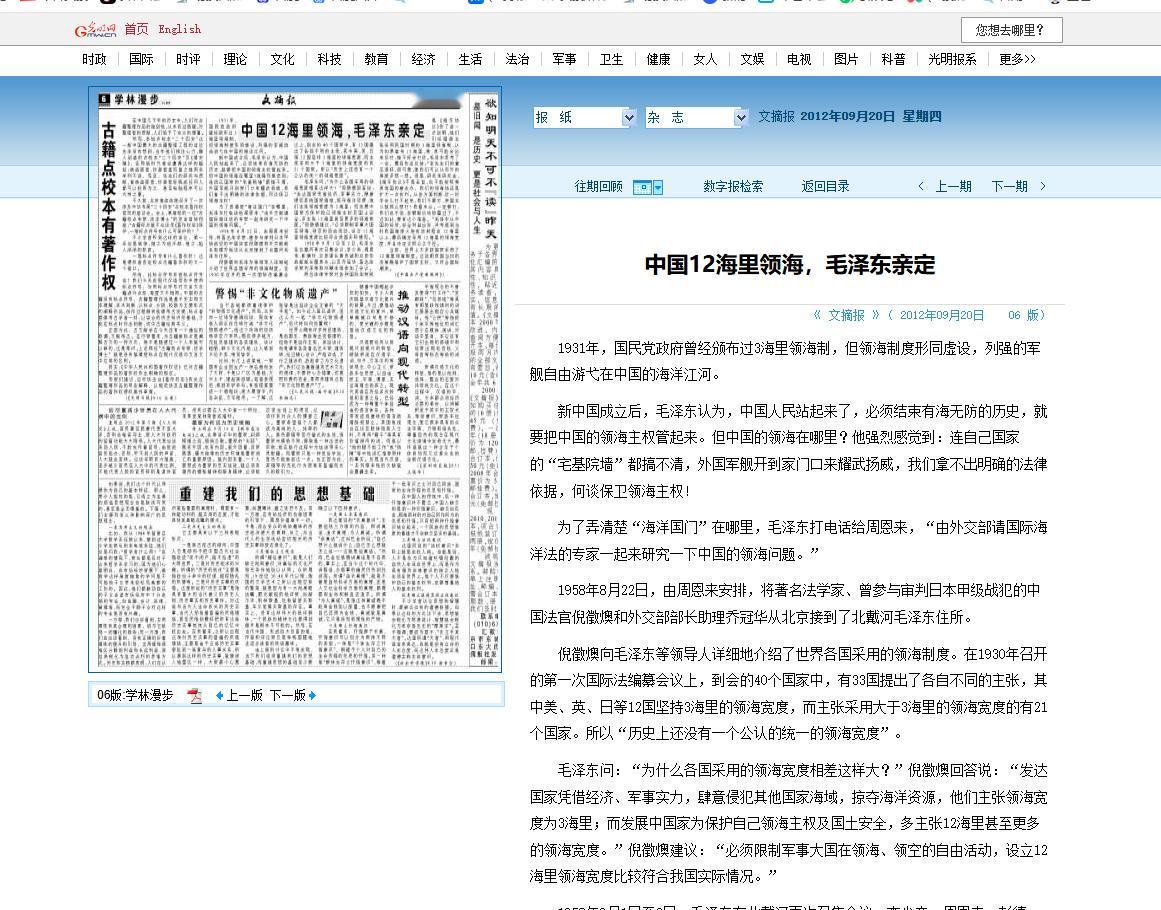Click the calendar icon beside 往期回顾
Screen dimensions: 1161x910
[x=642, y=187]
